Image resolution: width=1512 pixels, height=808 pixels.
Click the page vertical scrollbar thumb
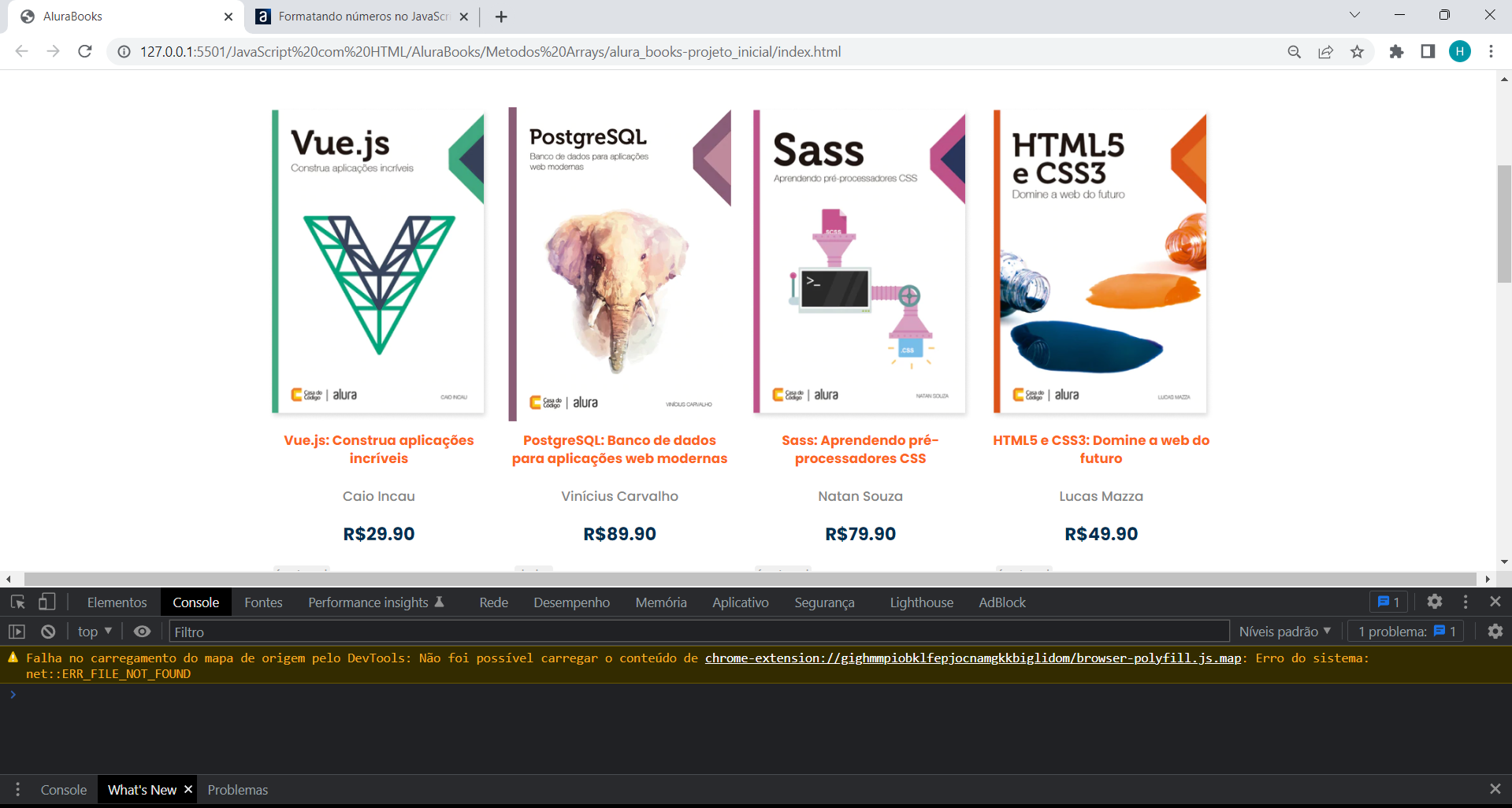(1504, 224)
